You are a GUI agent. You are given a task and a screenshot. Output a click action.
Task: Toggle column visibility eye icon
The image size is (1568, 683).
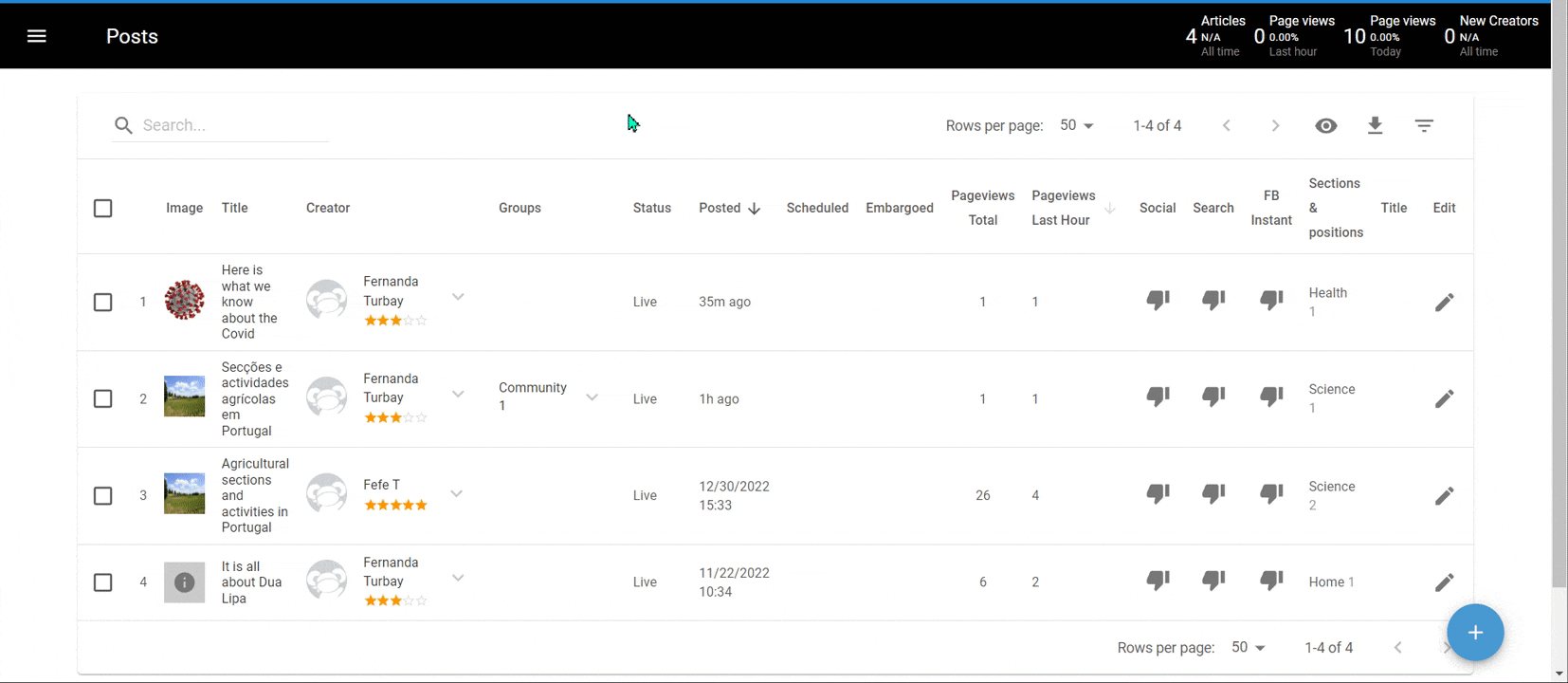[1326, 125]
